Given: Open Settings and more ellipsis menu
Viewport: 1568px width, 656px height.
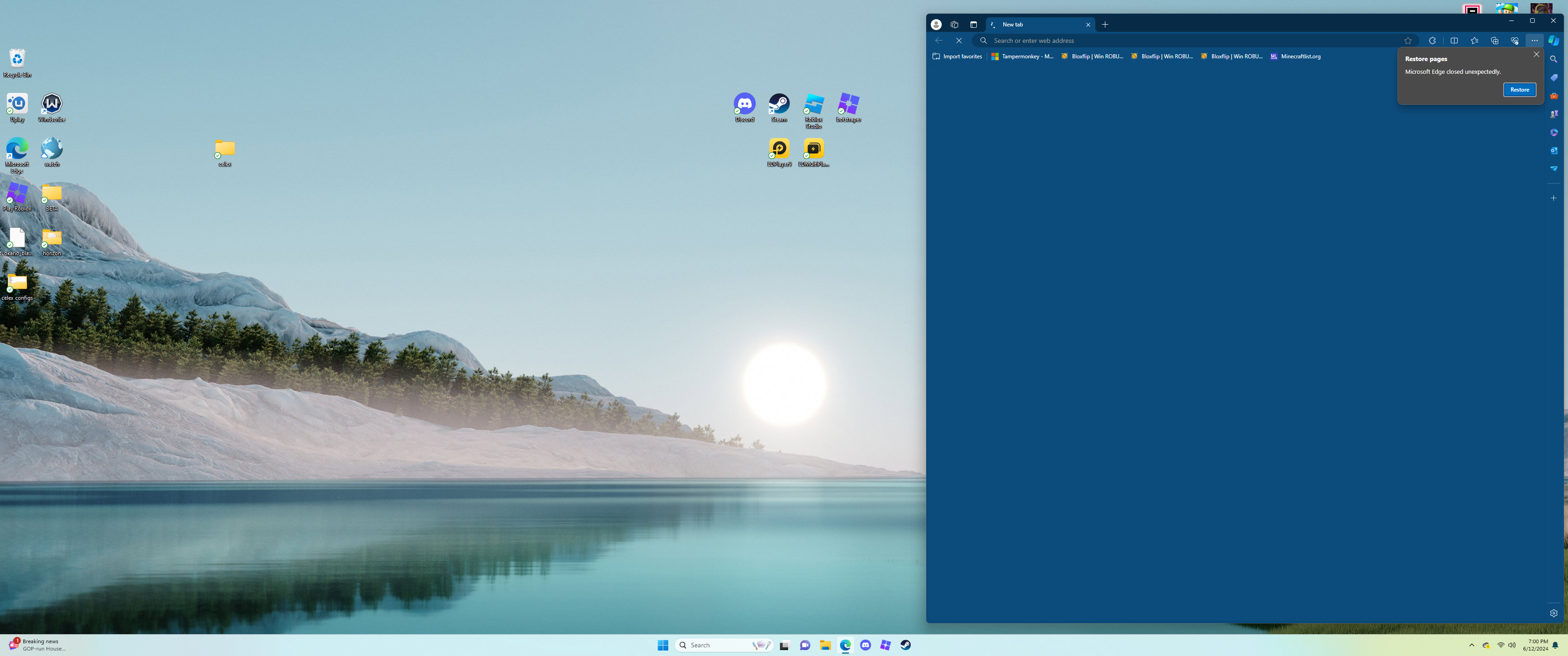Looking at the screenshot, I should click(x=1535, y=41).
